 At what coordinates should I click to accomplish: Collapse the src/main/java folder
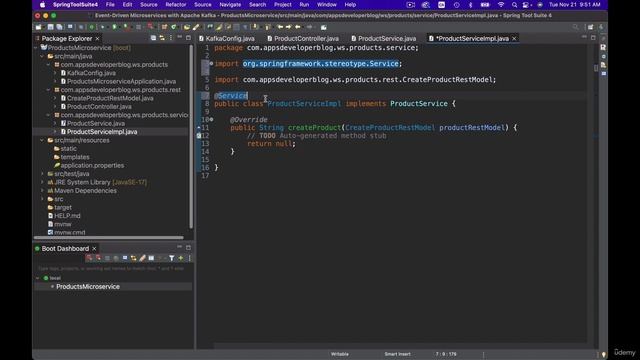[x=42, y=56]
